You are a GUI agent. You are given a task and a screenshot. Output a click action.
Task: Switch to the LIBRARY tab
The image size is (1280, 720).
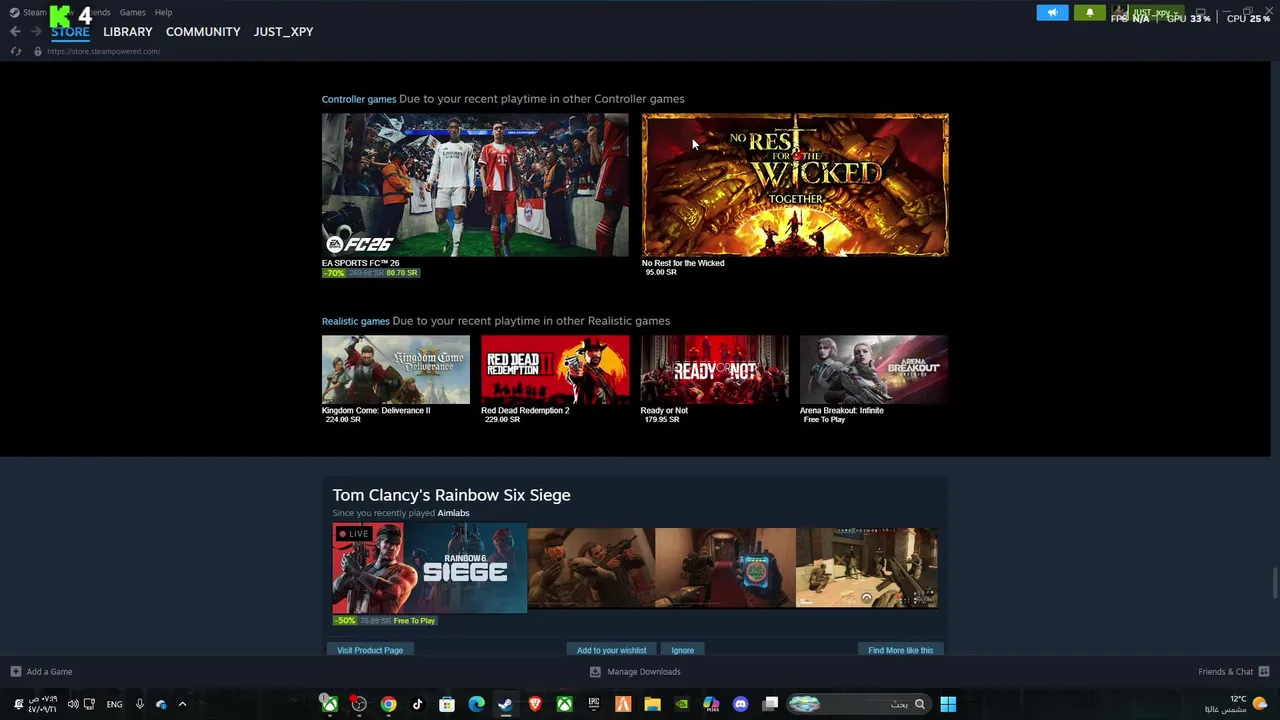[128, 32]
